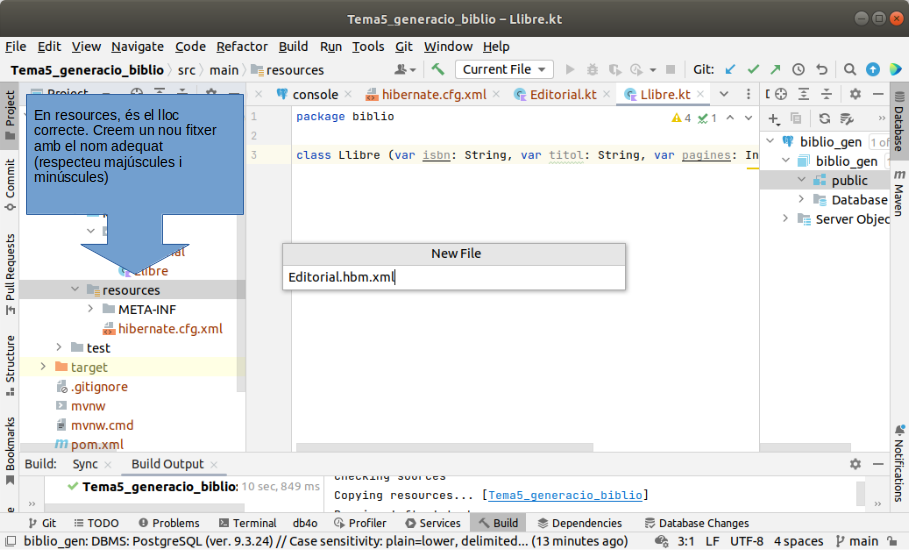Switch to the hibernate.cfg.xml editor tab

tap(434, 94)
